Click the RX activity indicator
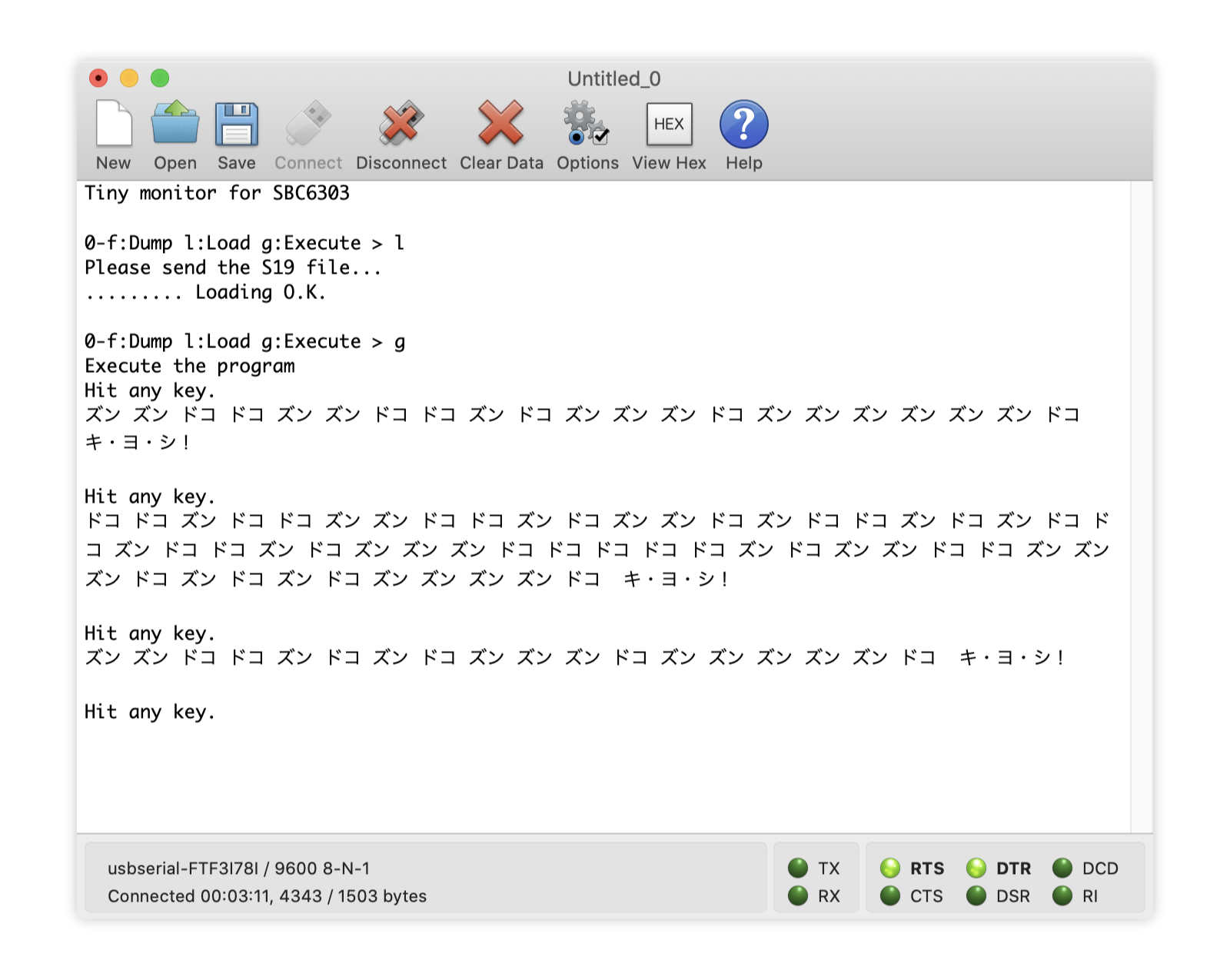This screenshot has height=980, width=1230. point(798,896)
